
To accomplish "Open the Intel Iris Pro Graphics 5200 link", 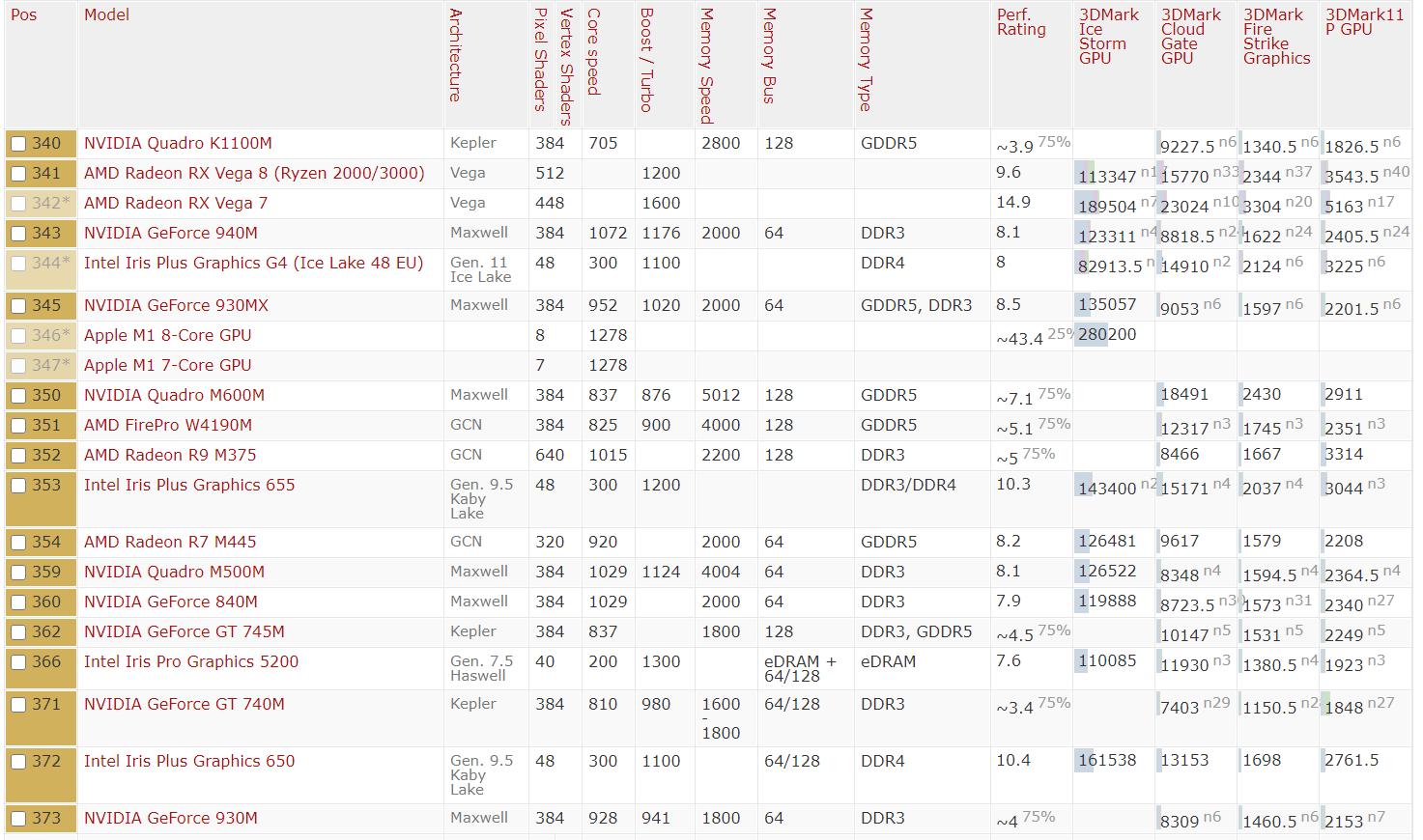I will (191, 661).
